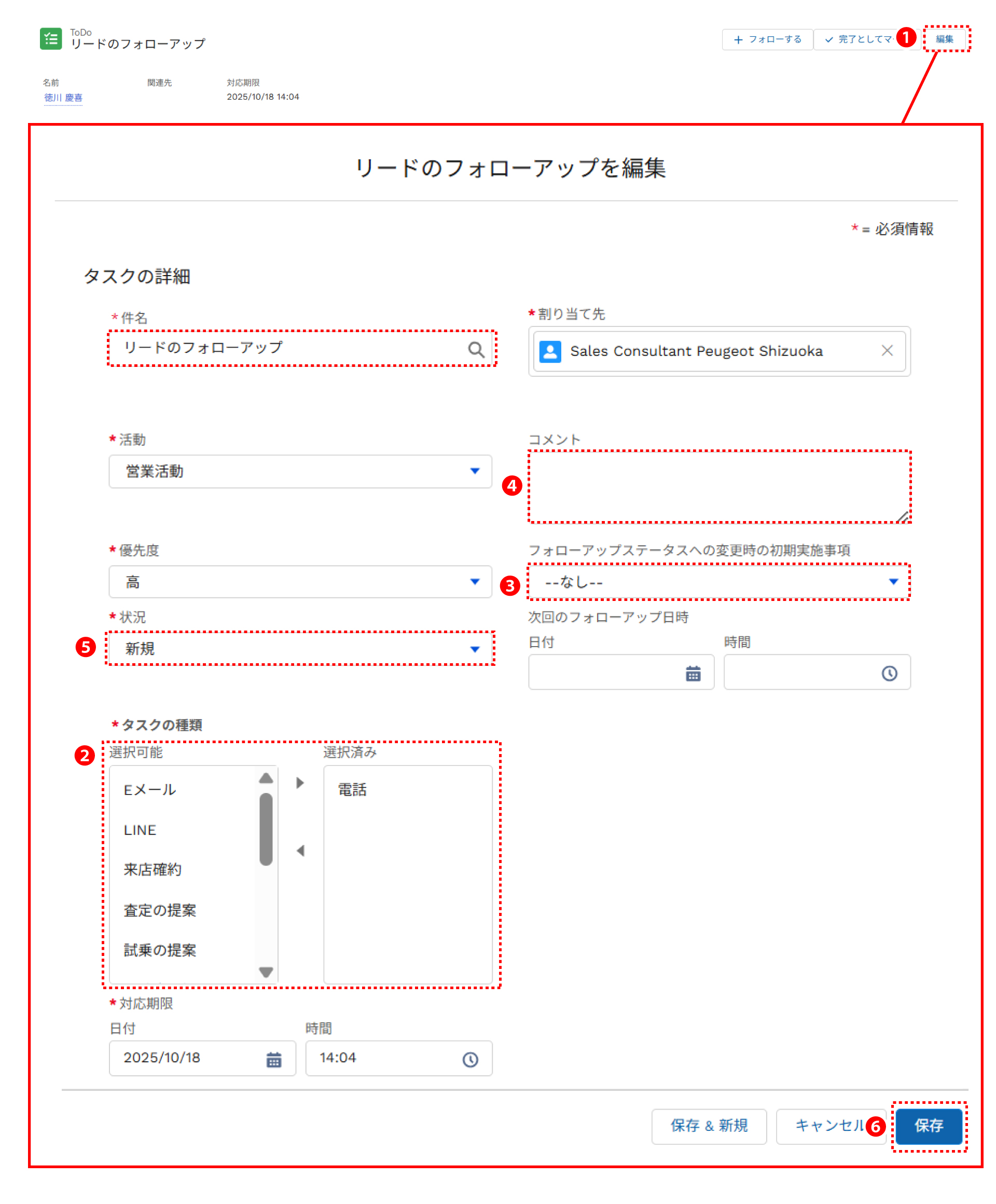
Task: Click the search icon in 件名 field
Action: click(476, 350)
